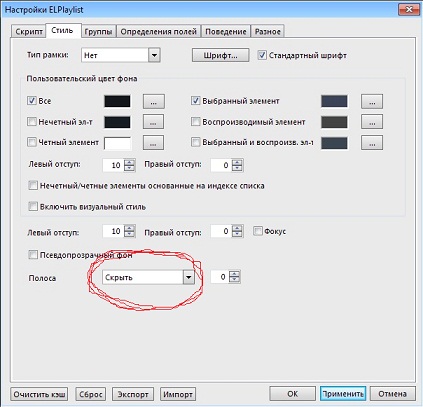Open the Поведение tab
The height and width of the screenshot is (407, 423).
click(226, 32)
